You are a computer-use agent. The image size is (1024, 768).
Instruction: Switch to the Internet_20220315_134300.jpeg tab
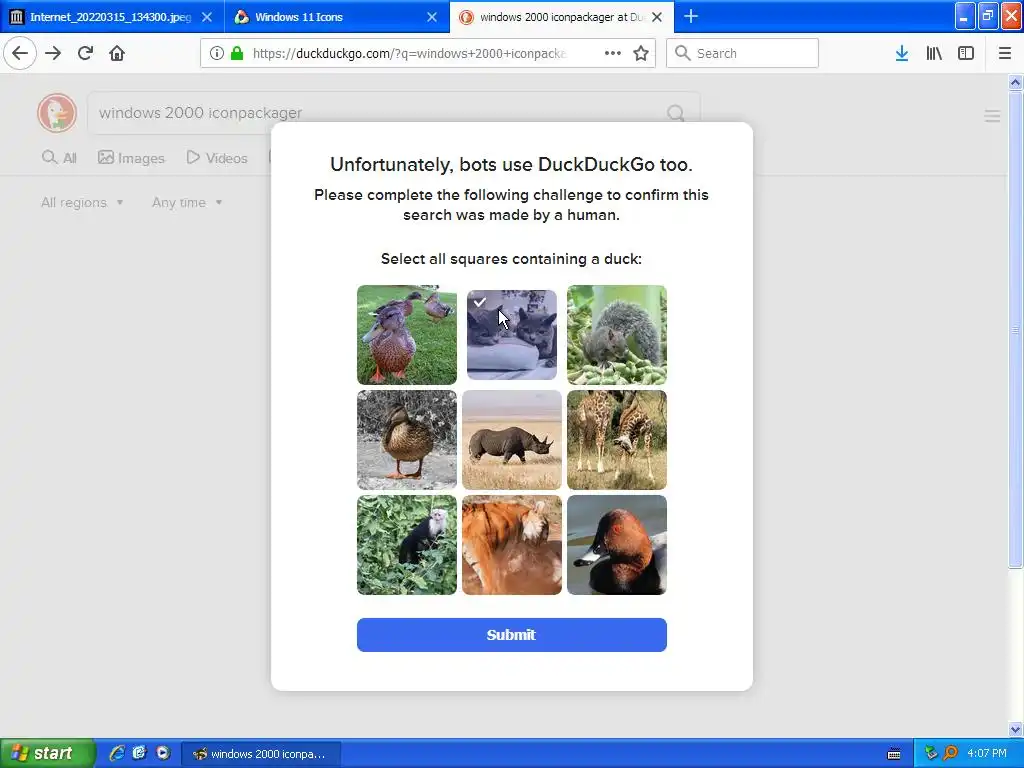112,17
